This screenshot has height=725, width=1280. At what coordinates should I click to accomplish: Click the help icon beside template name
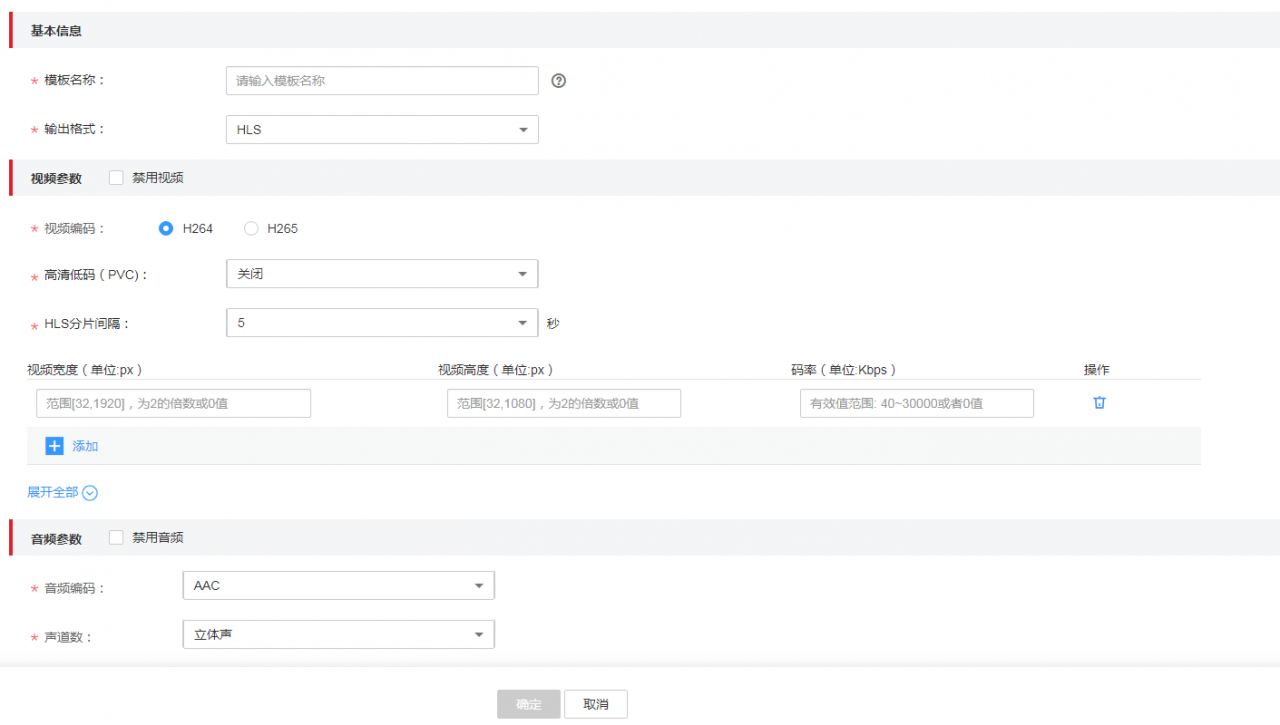(x=559, y=81)
